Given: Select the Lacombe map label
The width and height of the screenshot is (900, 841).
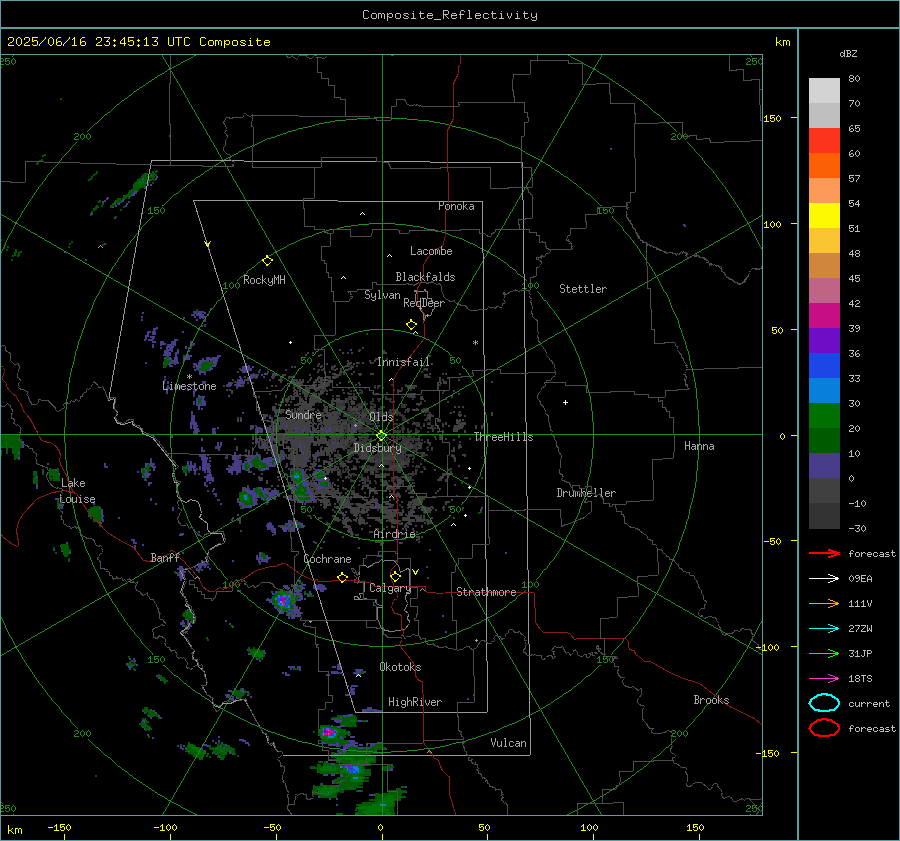Looking at the screenshot, I should point(431,251).
